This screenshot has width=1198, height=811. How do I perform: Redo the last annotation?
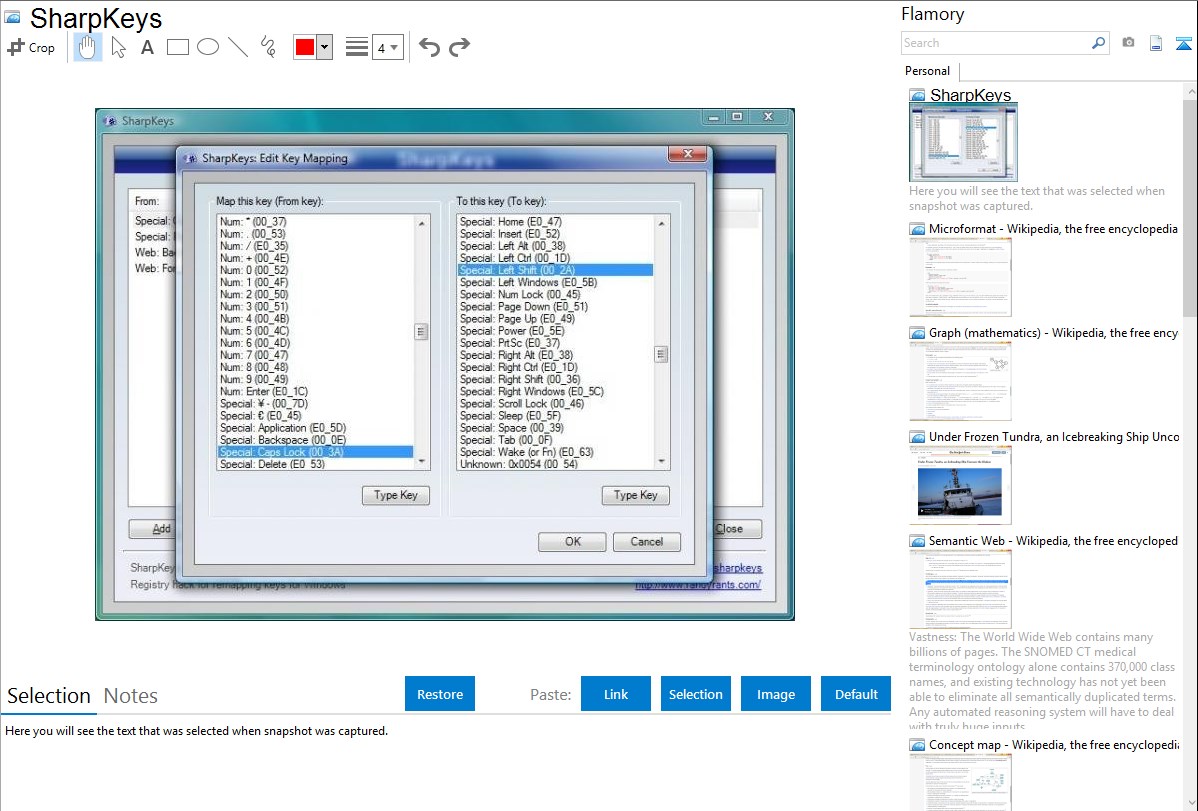(459, 47)
